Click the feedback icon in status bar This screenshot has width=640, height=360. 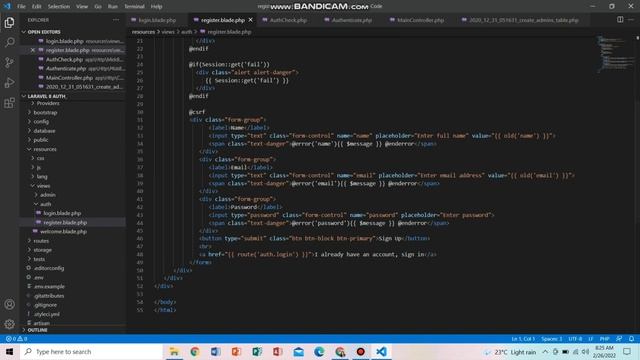coord(619,339)
